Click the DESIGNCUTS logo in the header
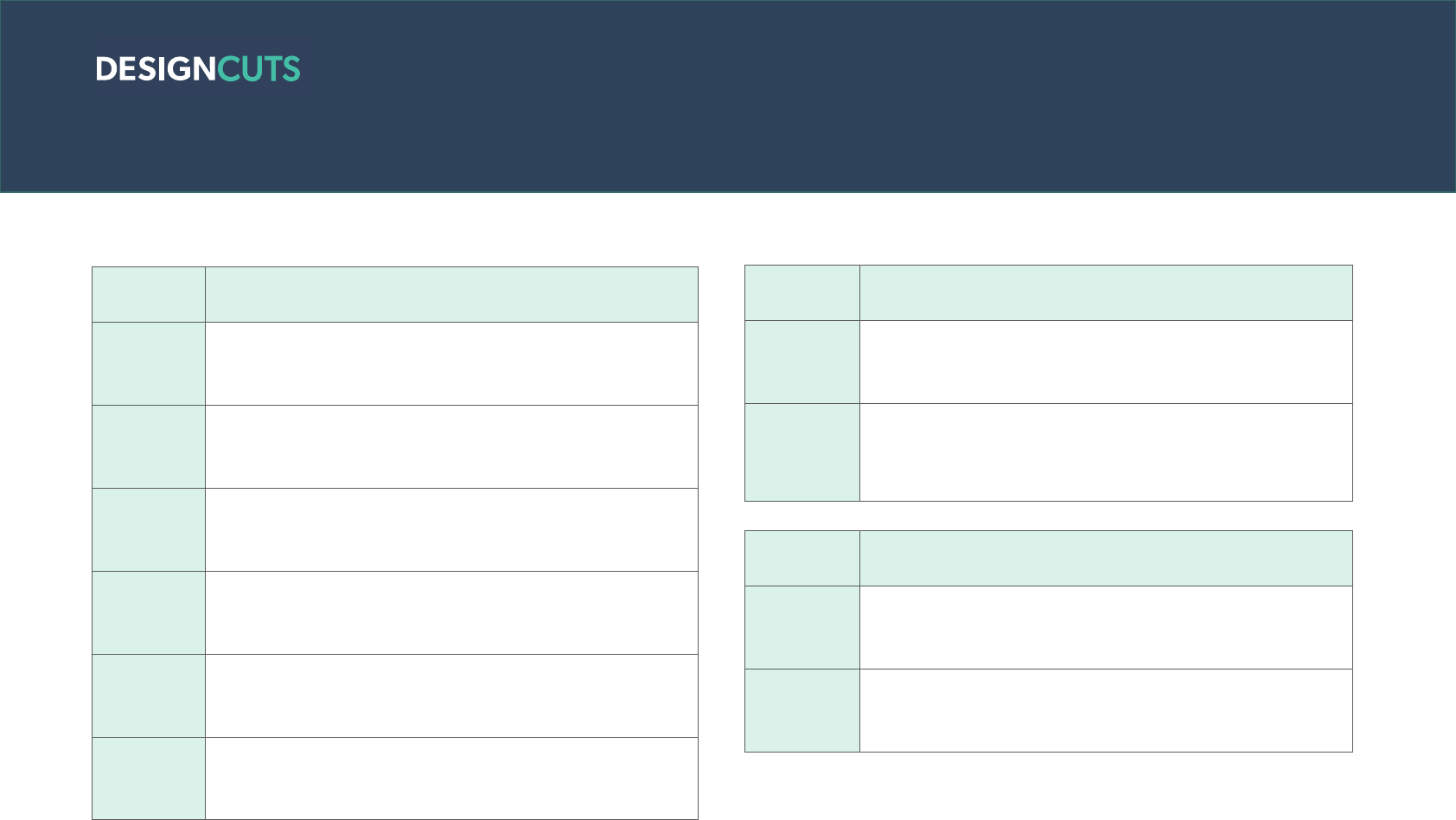The image size is (1456, 820). tap(198, 69)
